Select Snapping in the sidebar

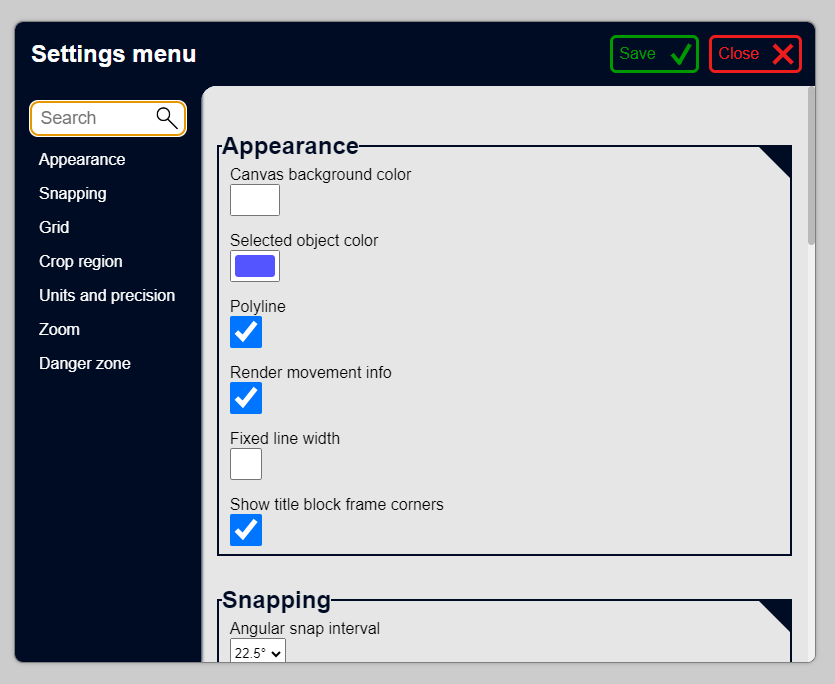(72, 193)
